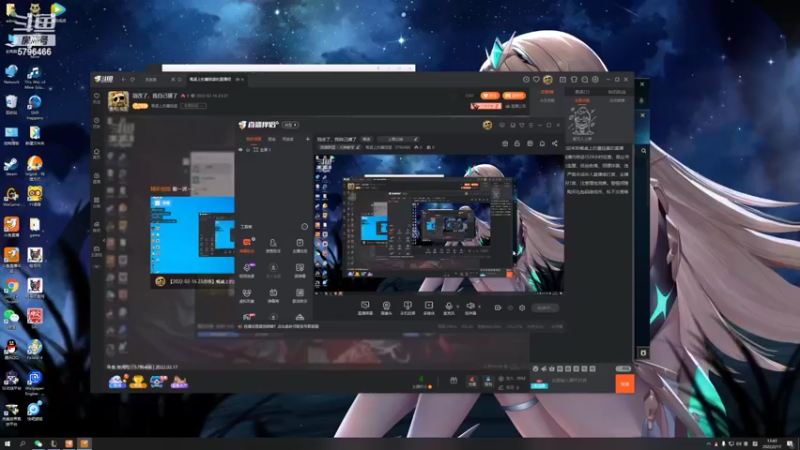800x450 pixels.
Task: Click the speaker volume icon in the streaming companion
Action: (470, 306)
